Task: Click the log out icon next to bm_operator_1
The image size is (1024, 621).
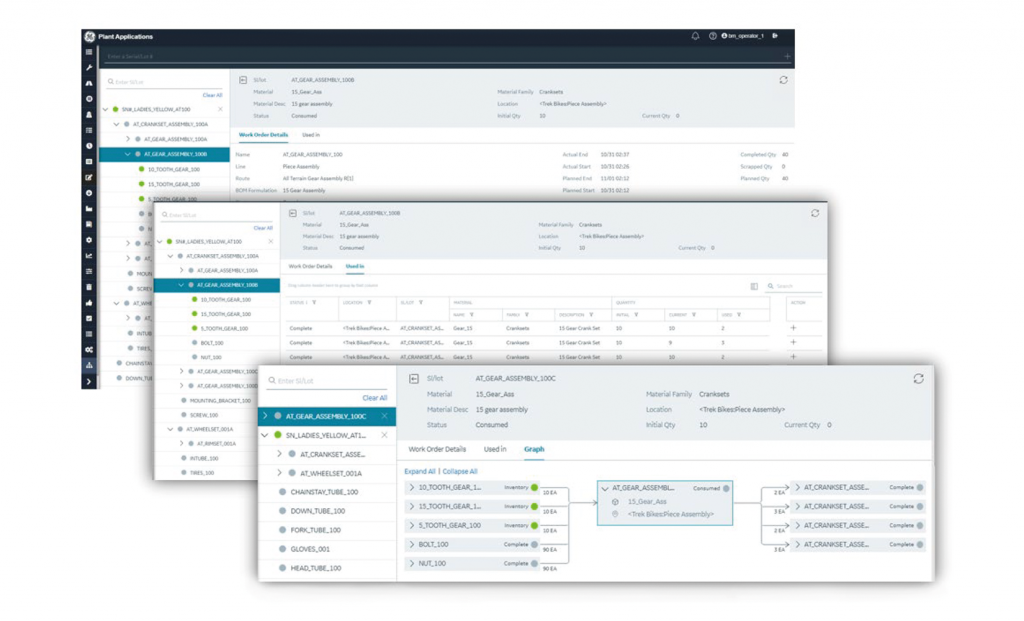Action: point(775,36)
